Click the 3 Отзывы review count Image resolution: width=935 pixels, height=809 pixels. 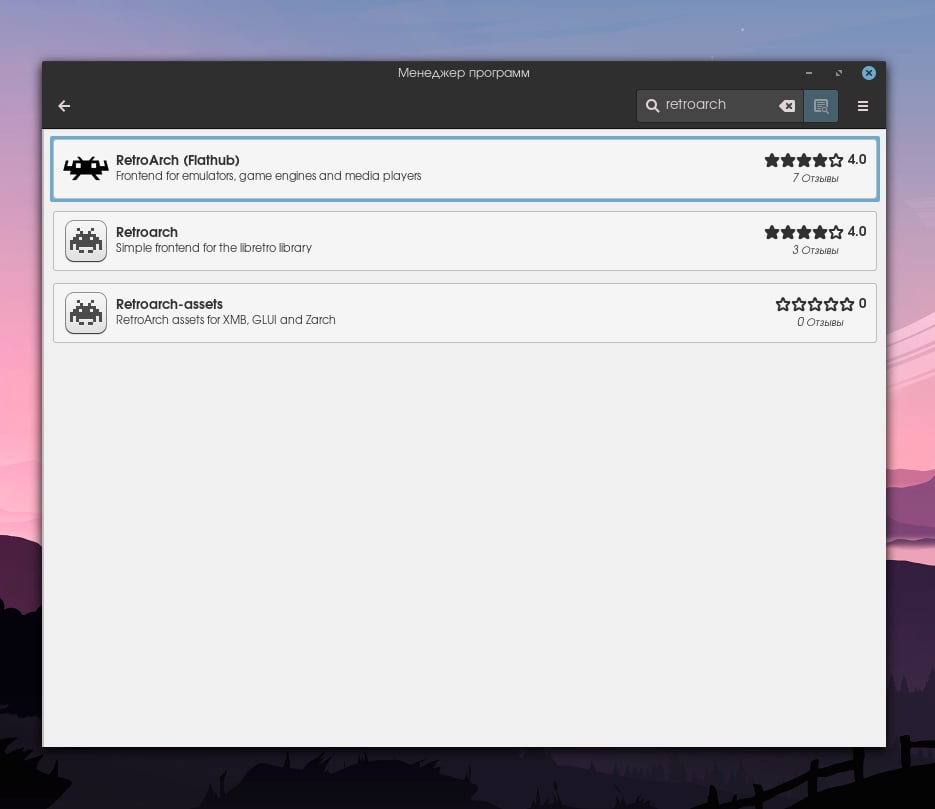tap(815, 250)
